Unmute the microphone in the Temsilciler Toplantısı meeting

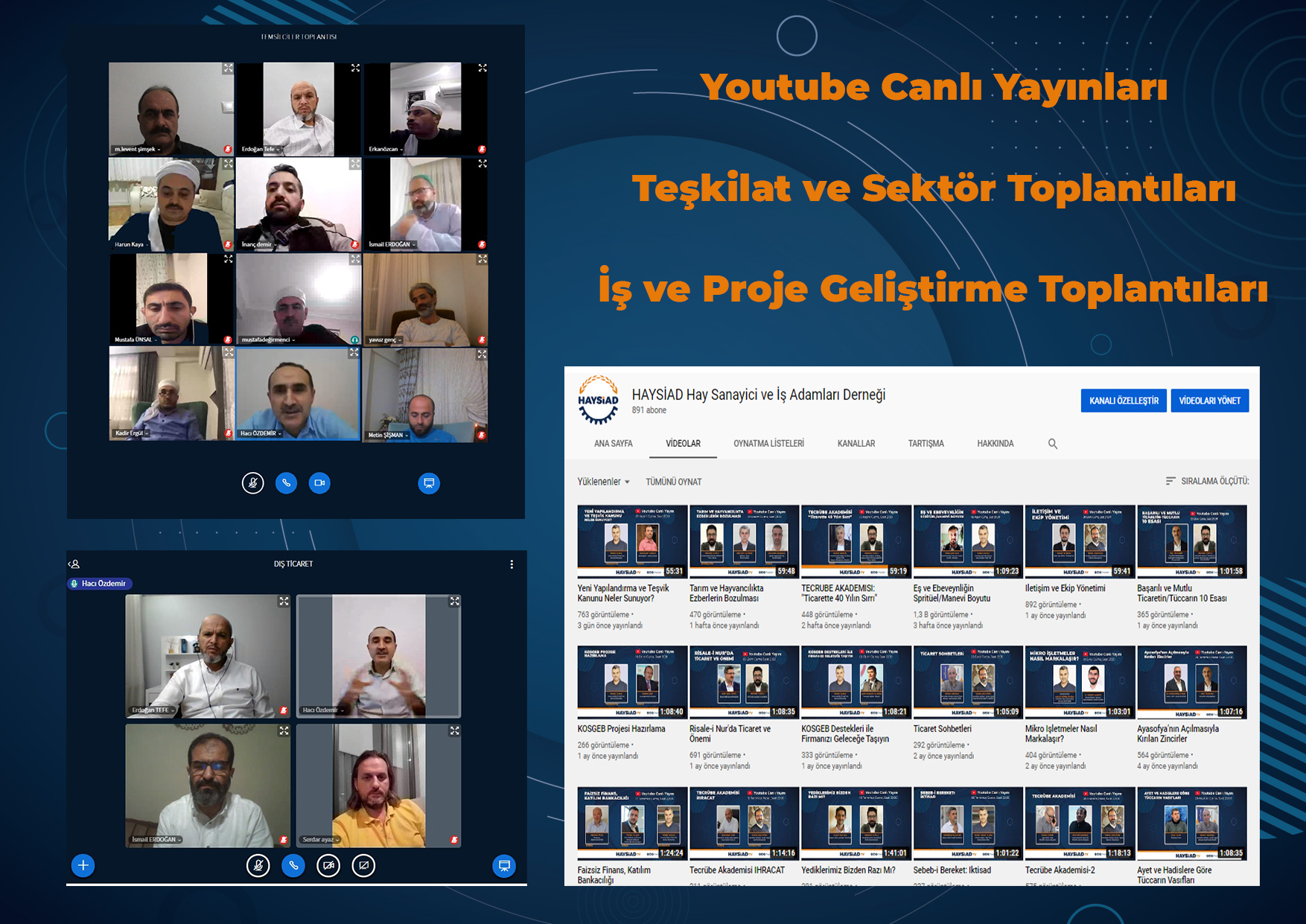click(253, 482)
